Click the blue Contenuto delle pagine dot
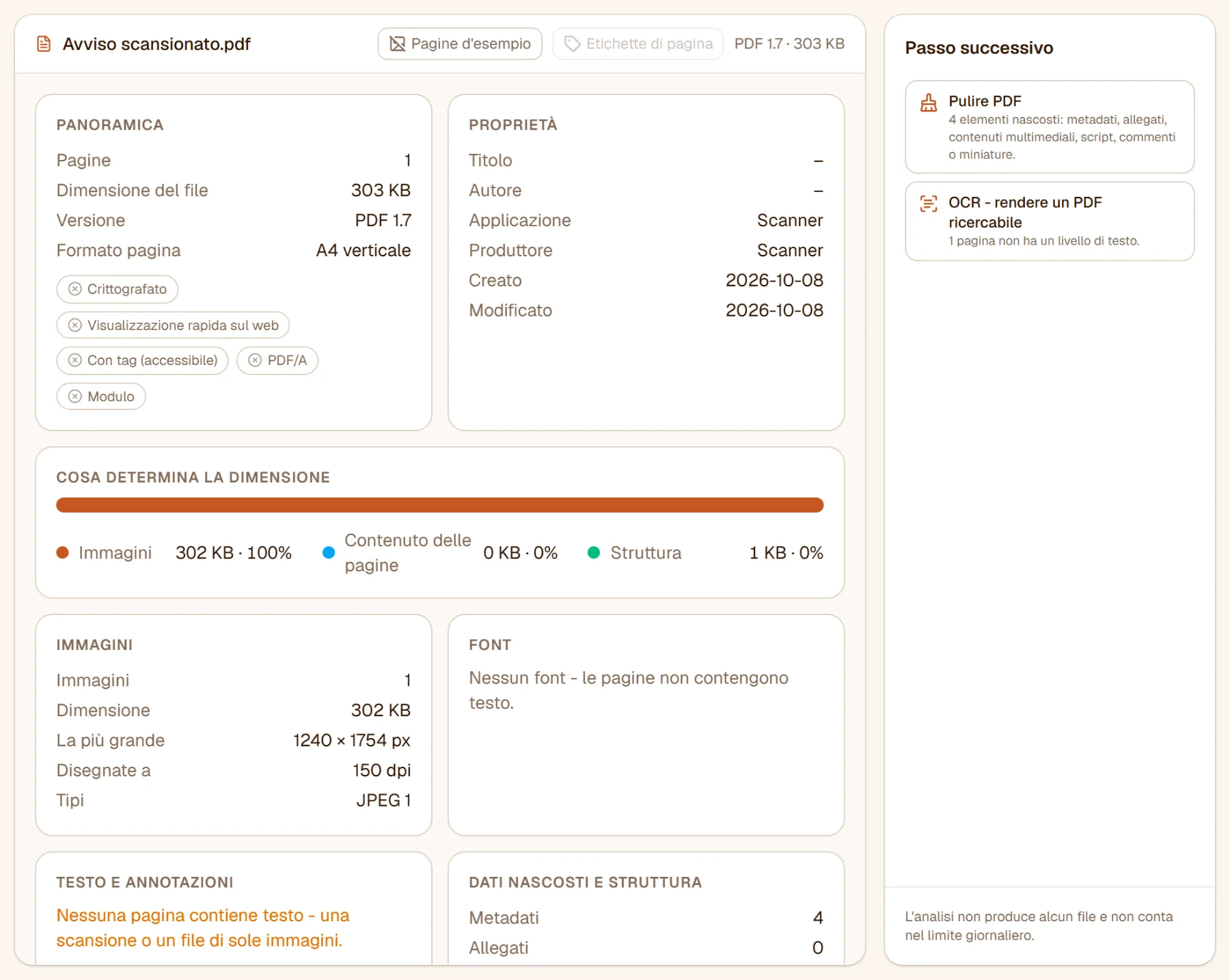The image size is (1230, 980). click(329, 553)
